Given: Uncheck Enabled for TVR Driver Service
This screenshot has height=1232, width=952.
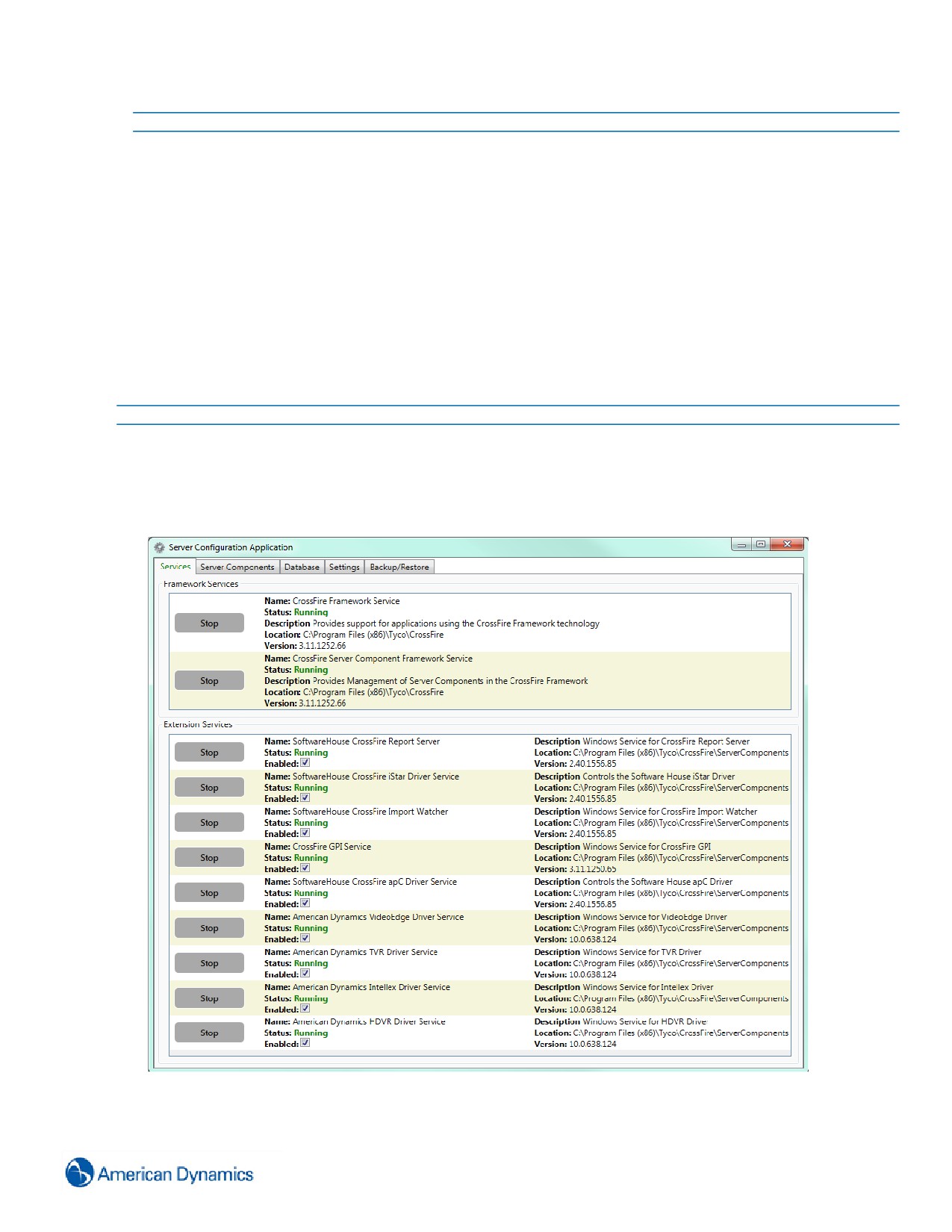Looking at the screenshot, I should 305,974.
